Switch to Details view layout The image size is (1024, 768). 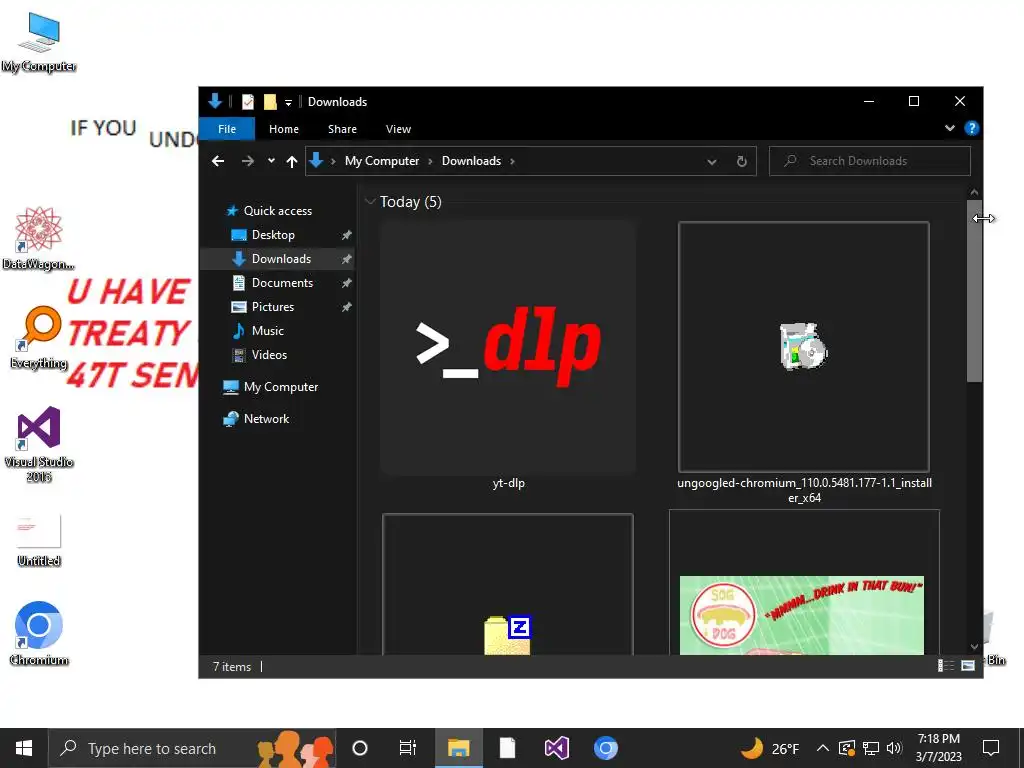coord(946,665)
